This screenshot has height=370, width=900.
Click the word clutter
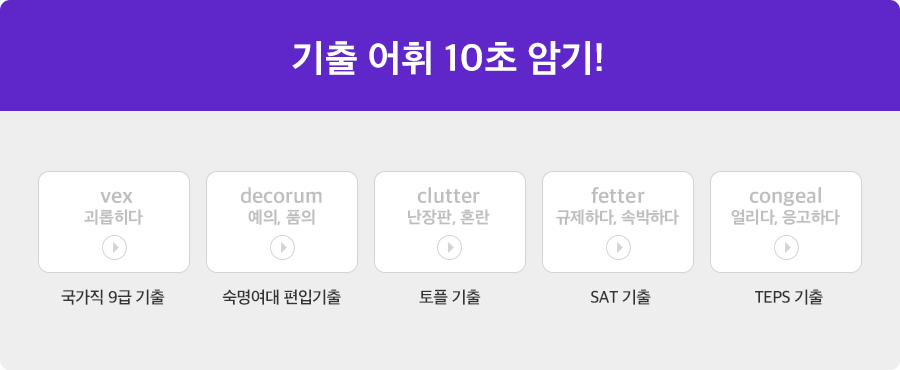click(448, 196)
